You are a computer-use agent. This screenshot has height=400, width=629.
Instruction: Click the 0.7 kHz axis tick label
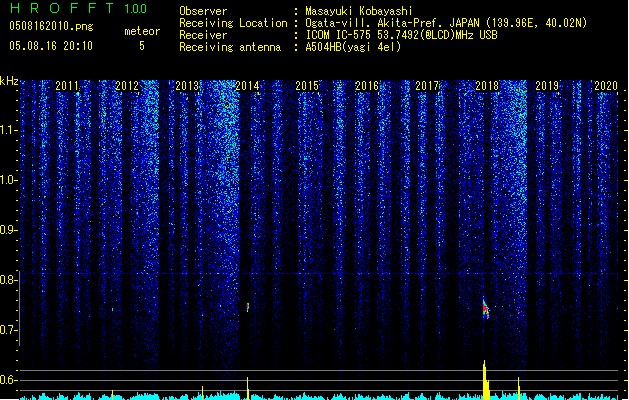pos(8,330)
